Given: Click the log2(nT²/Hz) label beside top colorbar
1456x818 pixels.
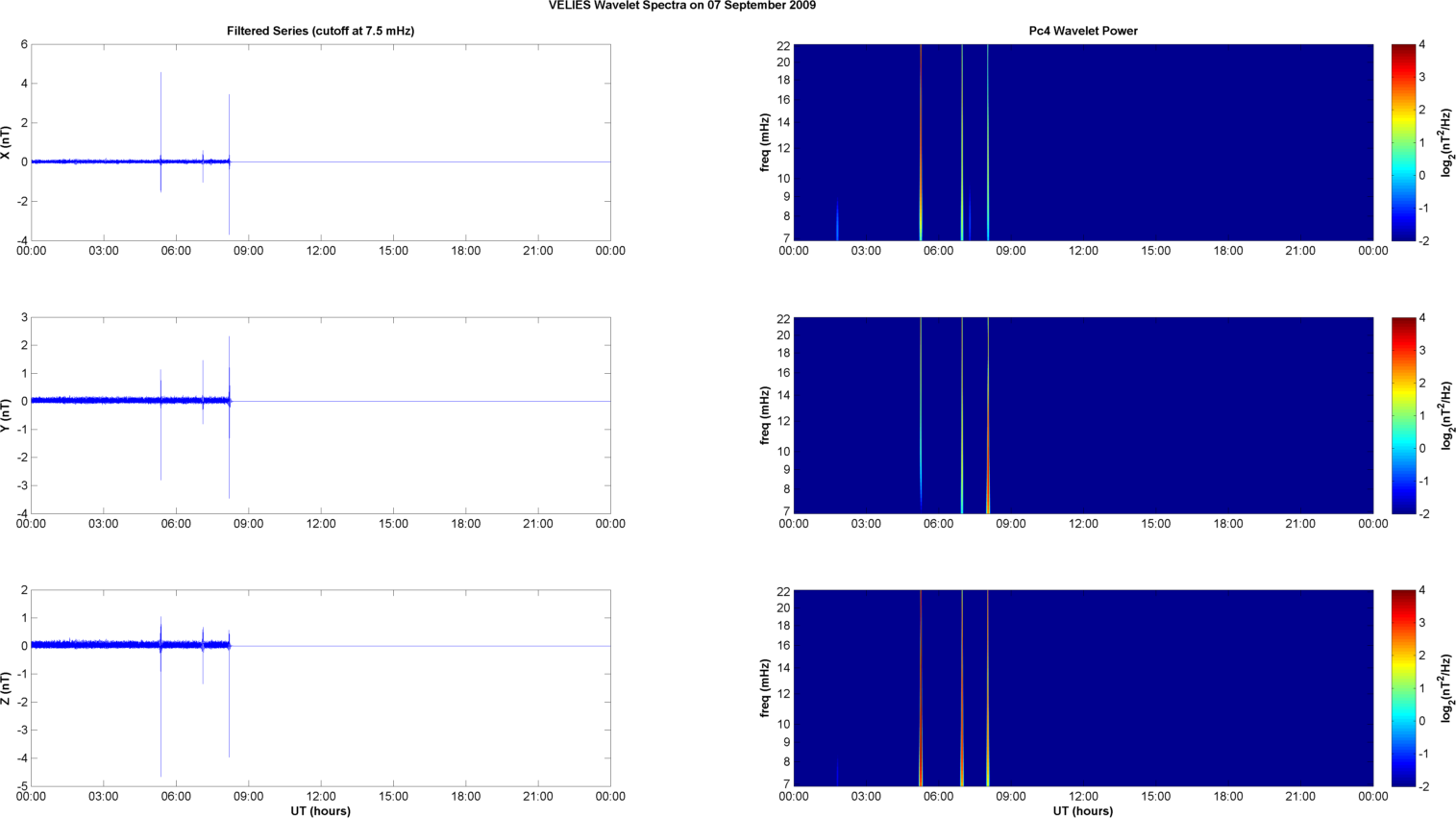Looking at the screenshot, I should [x=1445, y=142].
